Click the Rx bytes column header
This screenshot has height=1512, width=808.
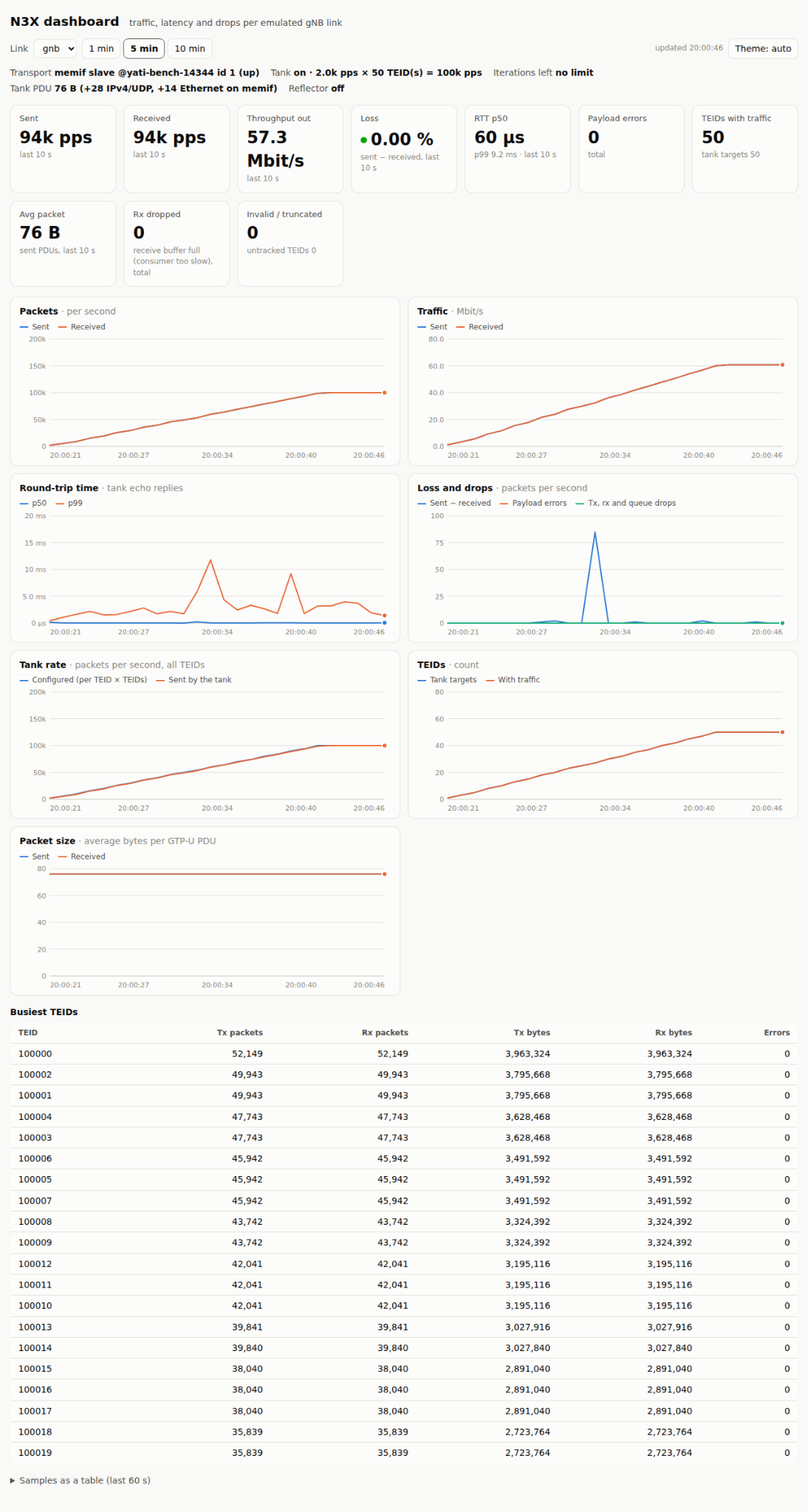(674, 1033)
